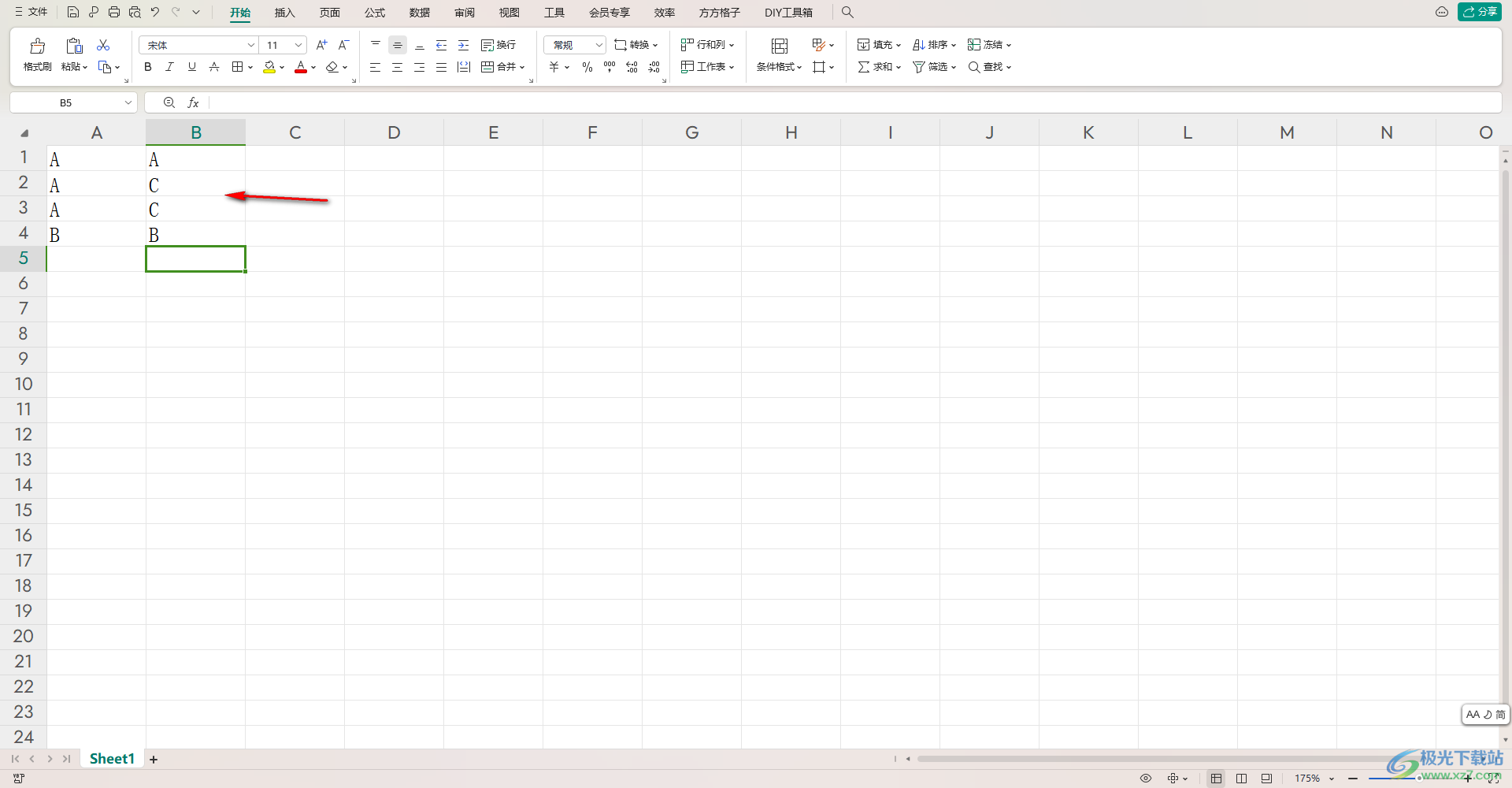
Task: Open the insert function fx button
Action: [x=193, y=102]
